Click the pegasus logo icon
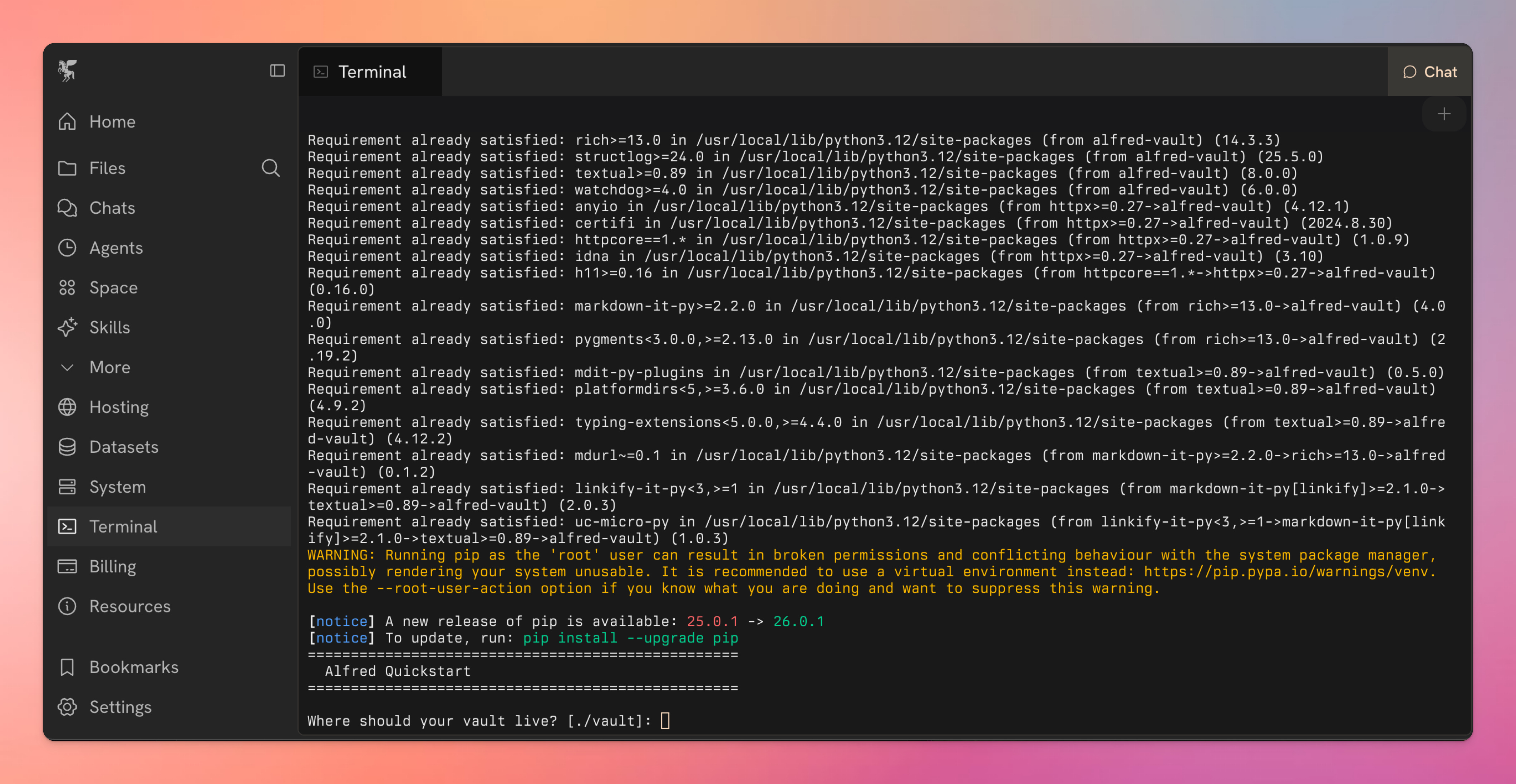The width and height of the screenshot is (1516, 784). coord(67,71)
